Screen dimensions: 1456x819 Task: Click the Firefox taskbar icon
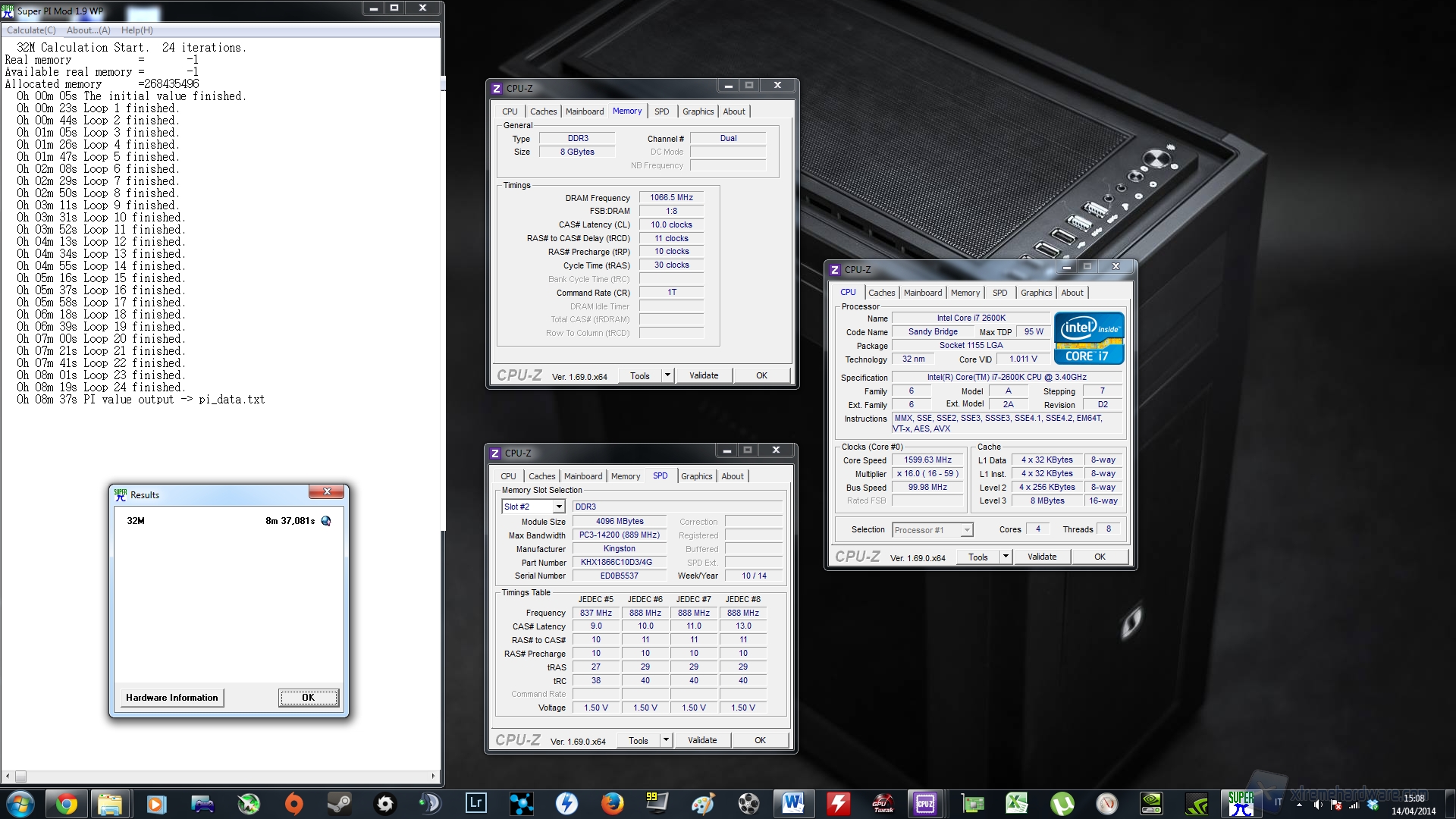click(x=612, y=804)
